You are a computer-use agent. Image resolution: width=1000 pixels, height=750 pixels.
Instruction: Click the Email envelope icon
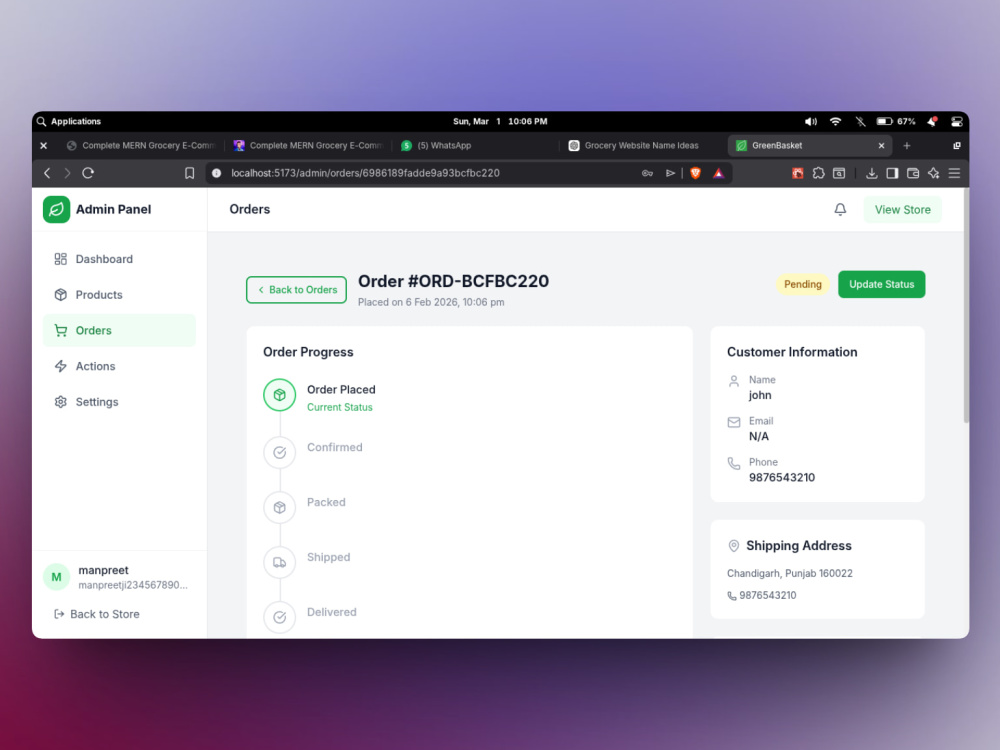pyautogui.click(x=734, y=422)
